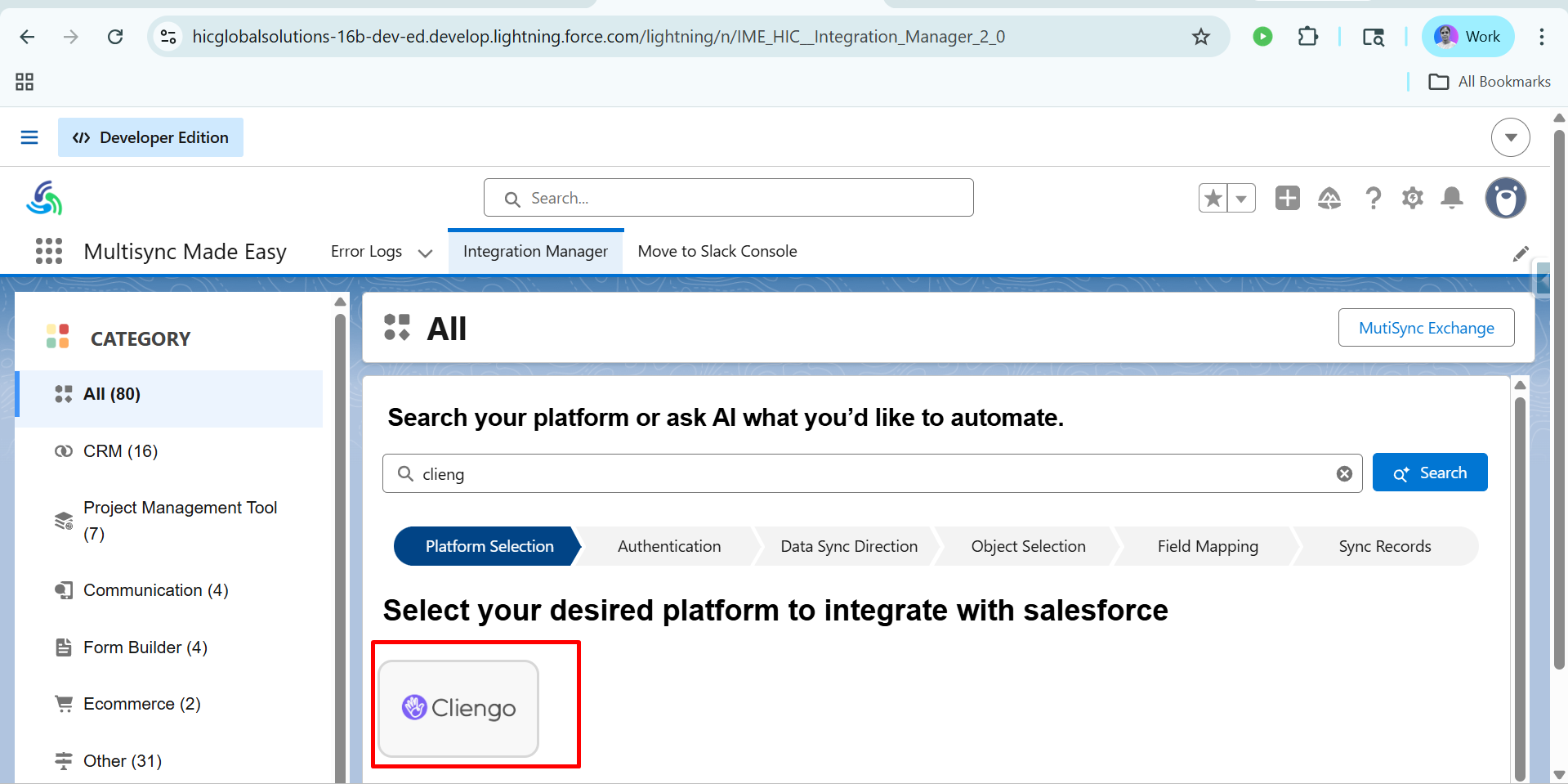Image resolution: width=1568 pixels, height=784 pixels.
Task: Click the Setup gear icon
Action: tap(1412, 198)
